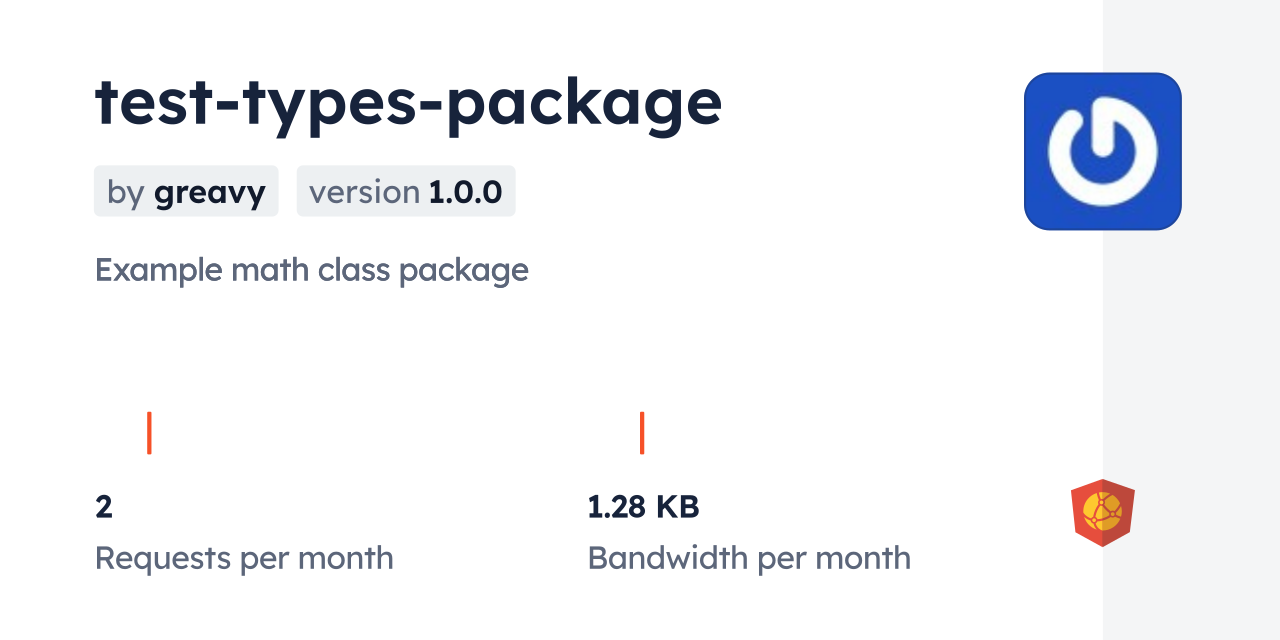
Task: Click the word "version" in the badge
Action: [364, 191]
